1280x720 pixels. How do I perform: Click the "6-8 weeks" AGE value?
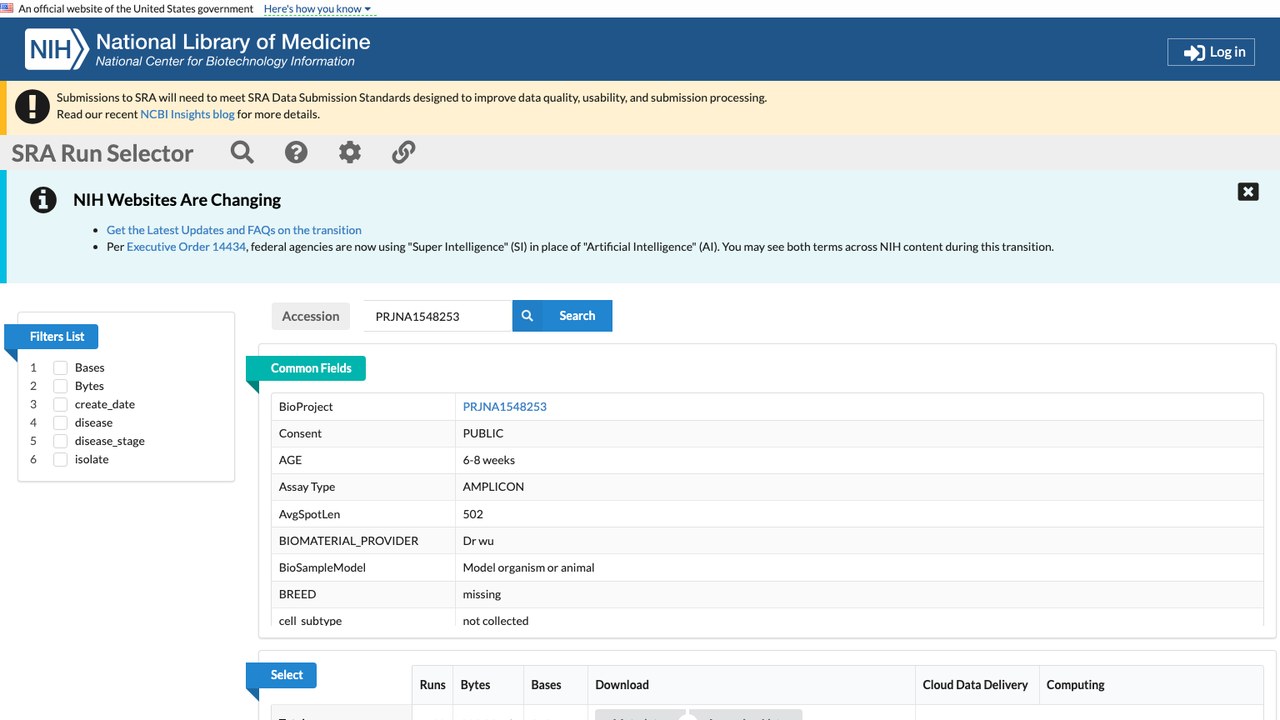pos(489,460)
